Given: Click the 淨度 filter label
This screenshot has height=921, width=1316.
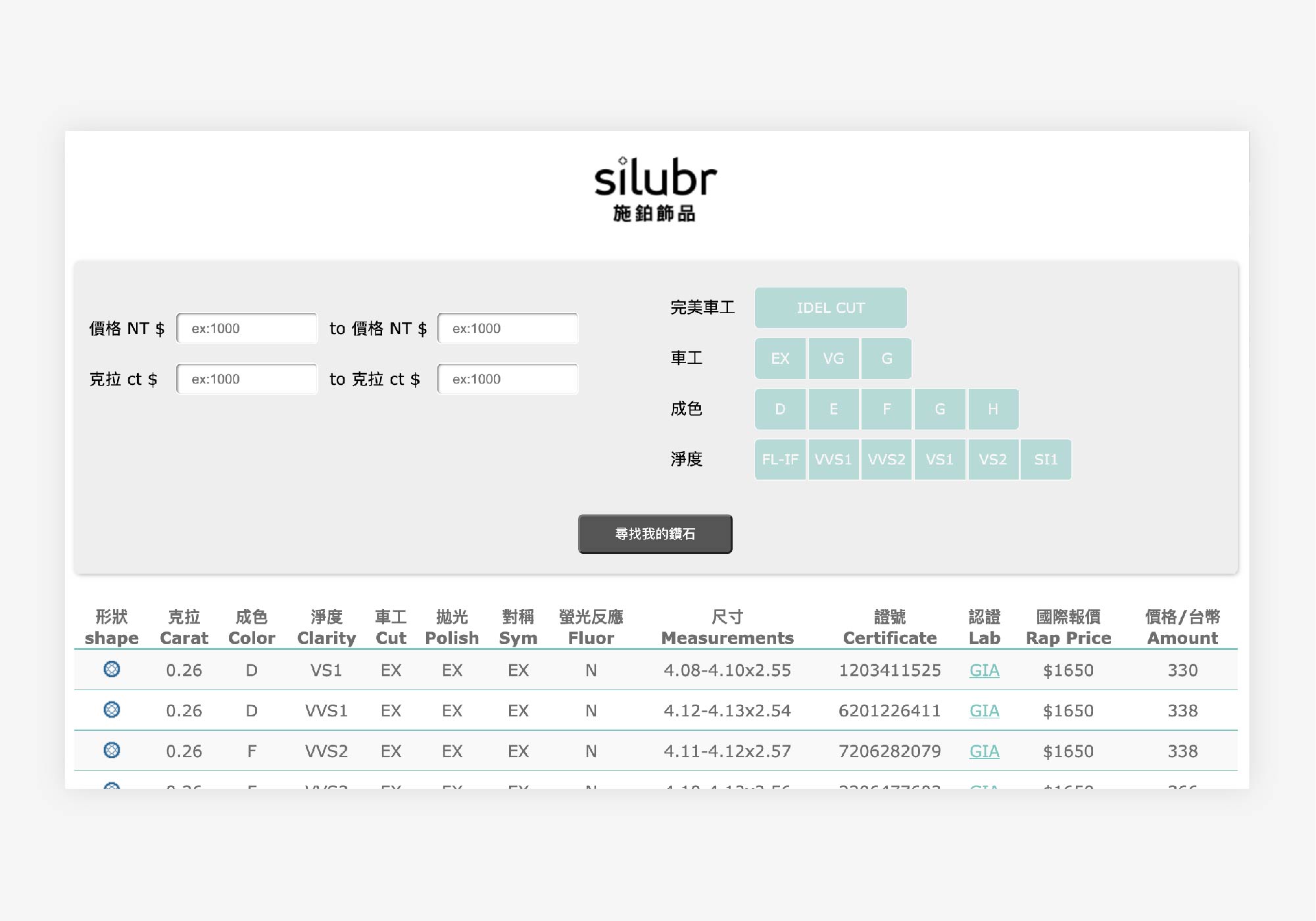Looking at the screenshot, I should coord(687,459).
